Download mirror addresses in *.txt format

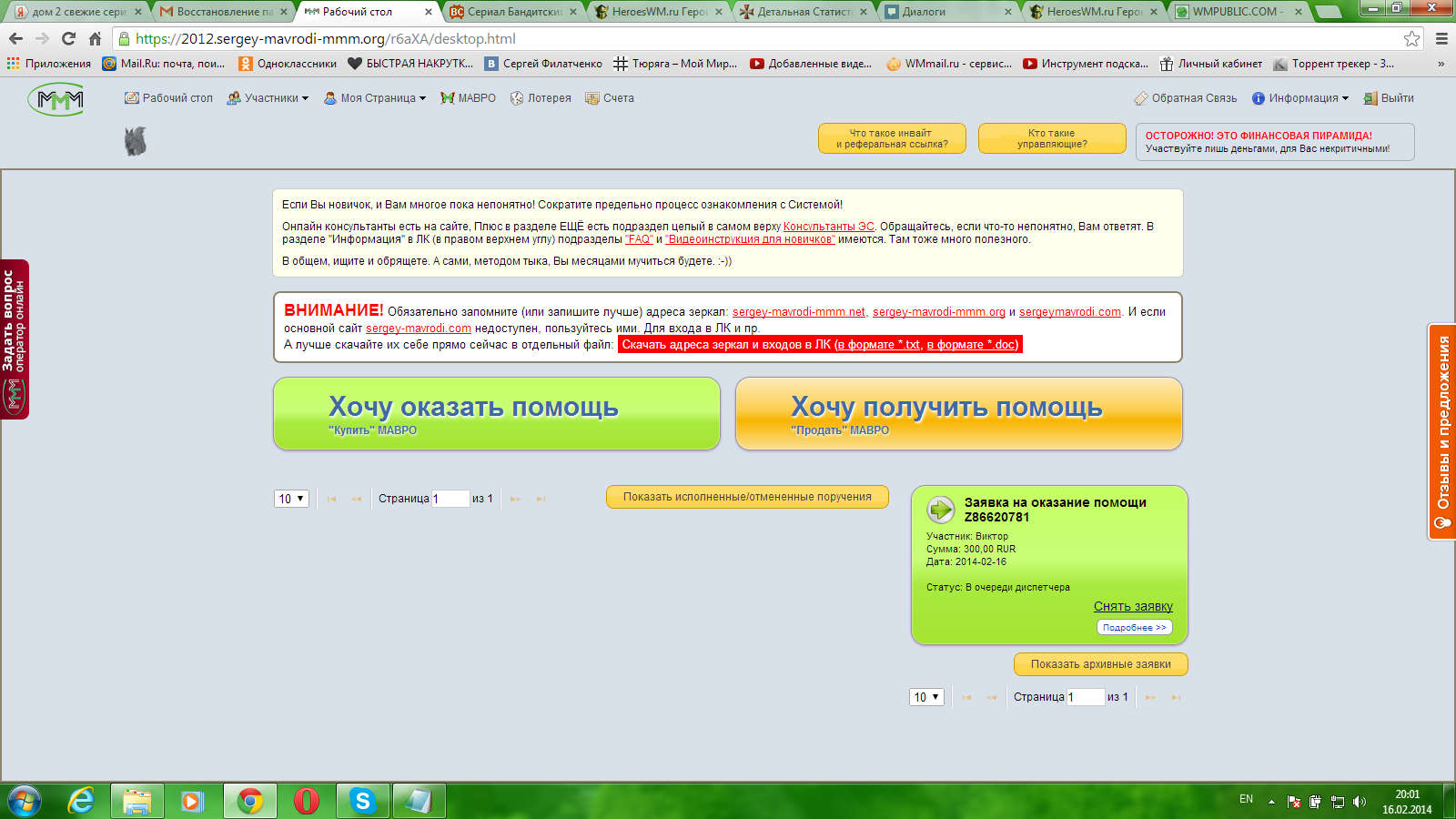point(879,345)
